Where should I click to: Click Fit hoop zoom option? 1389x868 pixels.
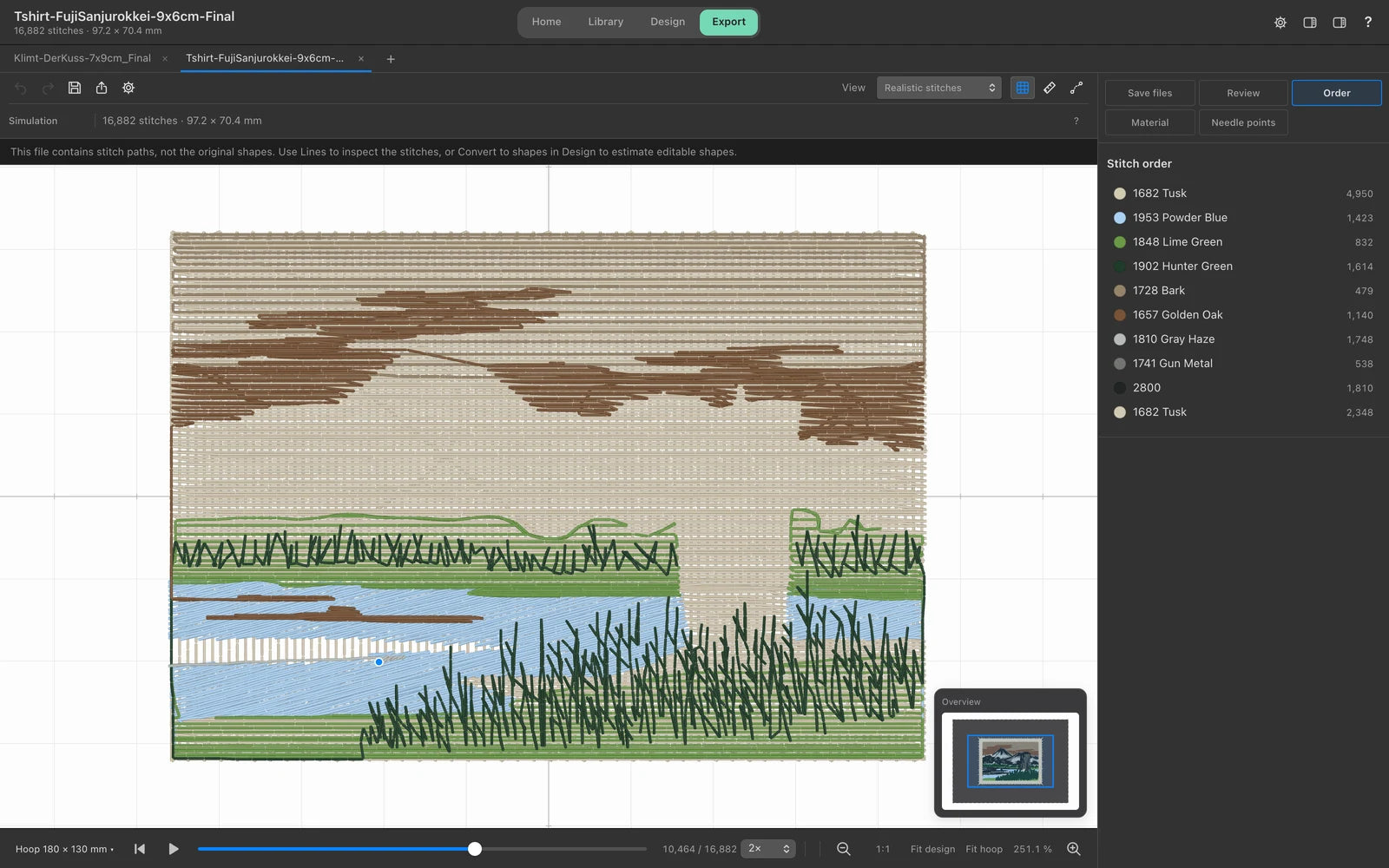[984, 849]
